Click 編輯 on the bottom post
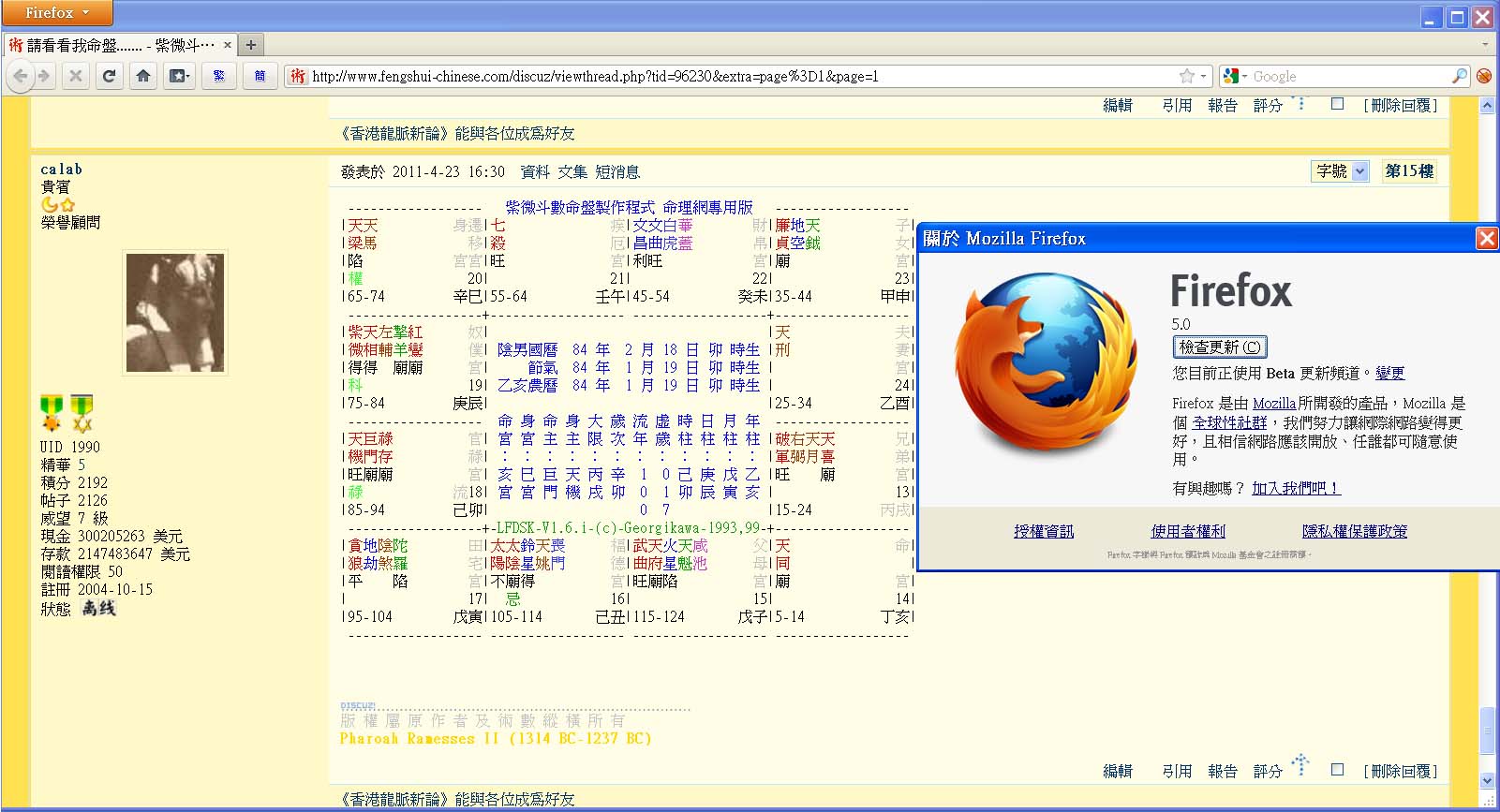This screenshot has height=812, width=1500. point(1118,771)
